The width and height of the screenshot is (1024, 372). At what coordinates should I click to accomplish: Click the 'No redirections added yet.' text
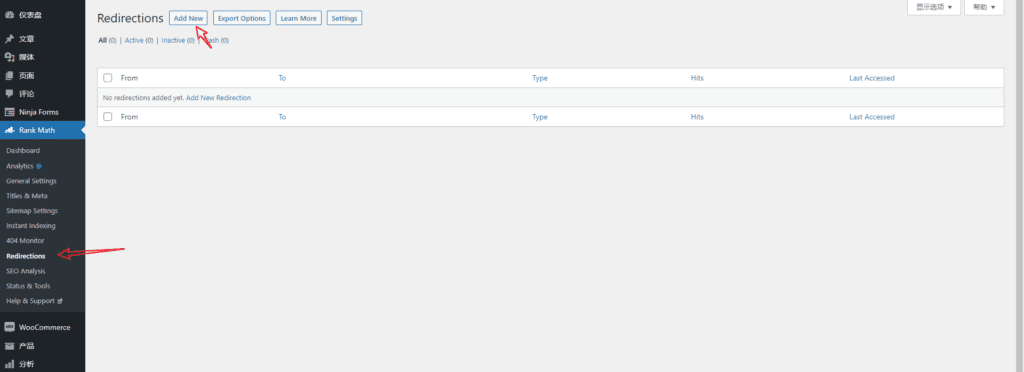[144, 97]
